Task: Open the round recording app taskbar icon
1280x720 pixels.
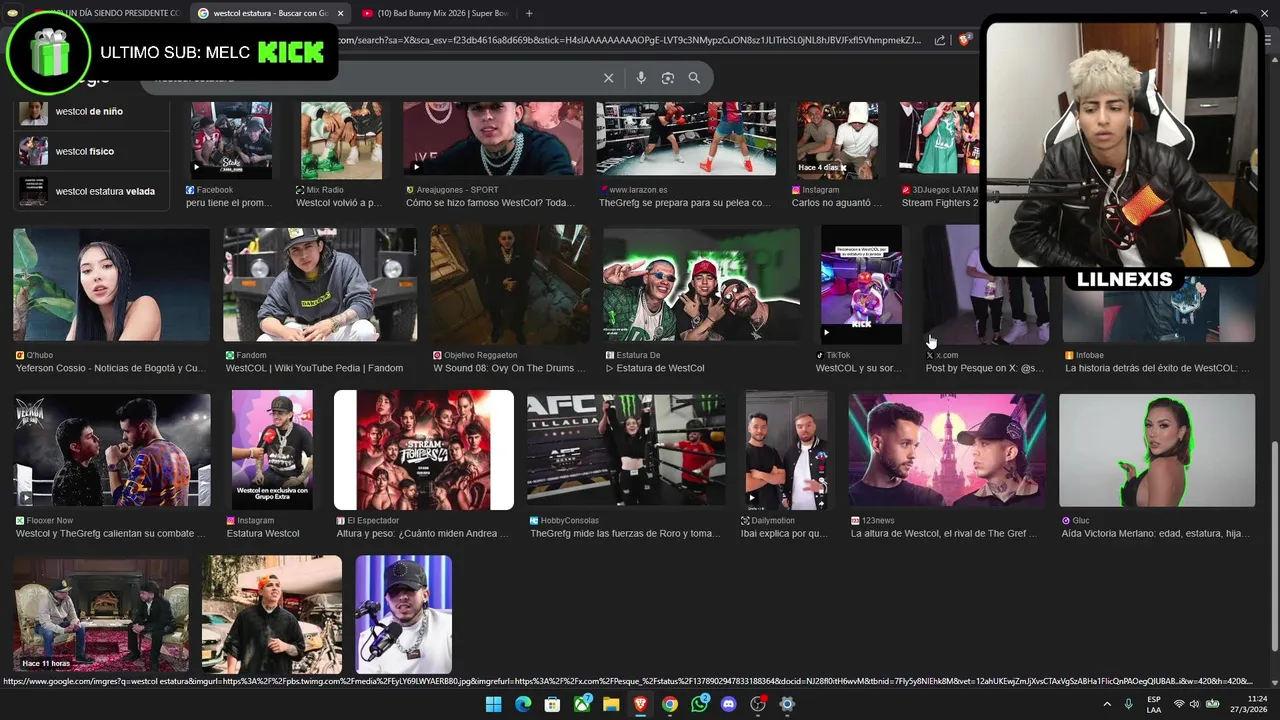Action: pyautogui.click(x=758, y=704)
